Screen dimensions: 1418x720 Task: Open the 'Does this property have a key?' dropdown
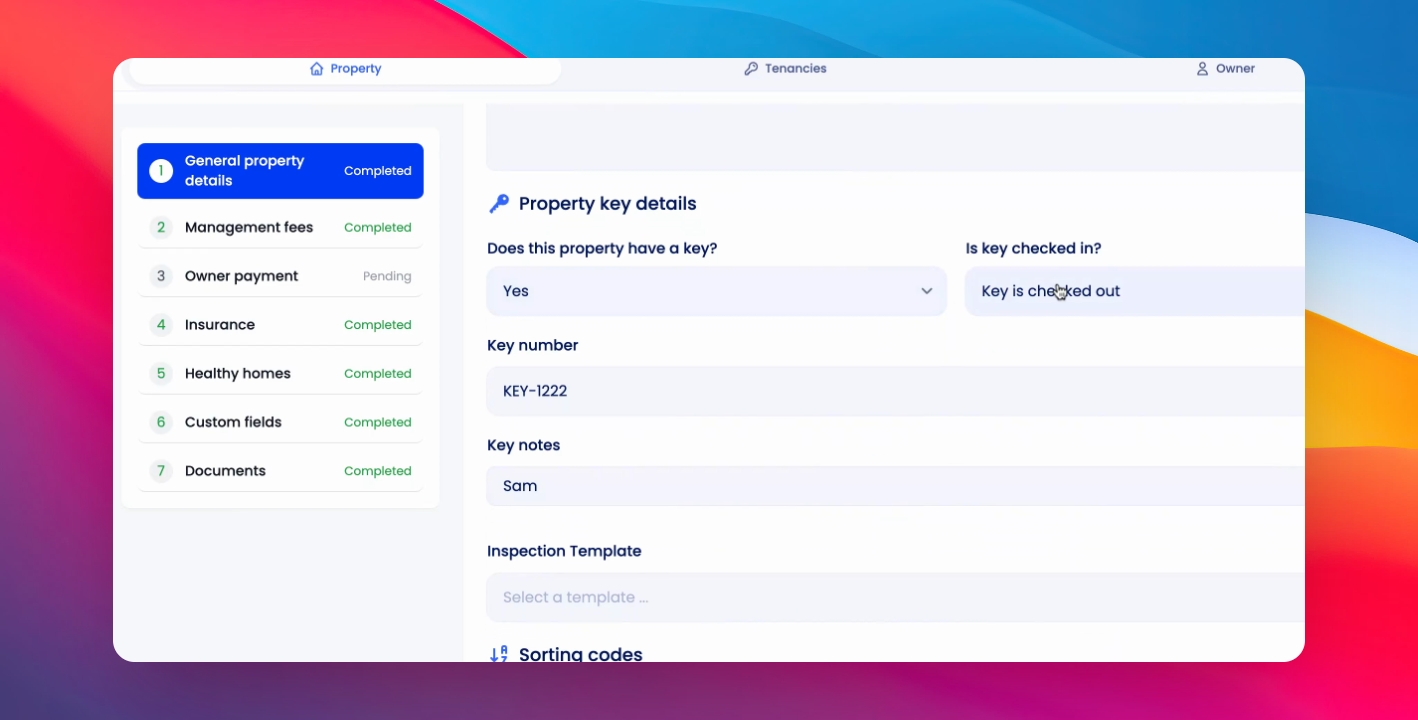[716, 291]
